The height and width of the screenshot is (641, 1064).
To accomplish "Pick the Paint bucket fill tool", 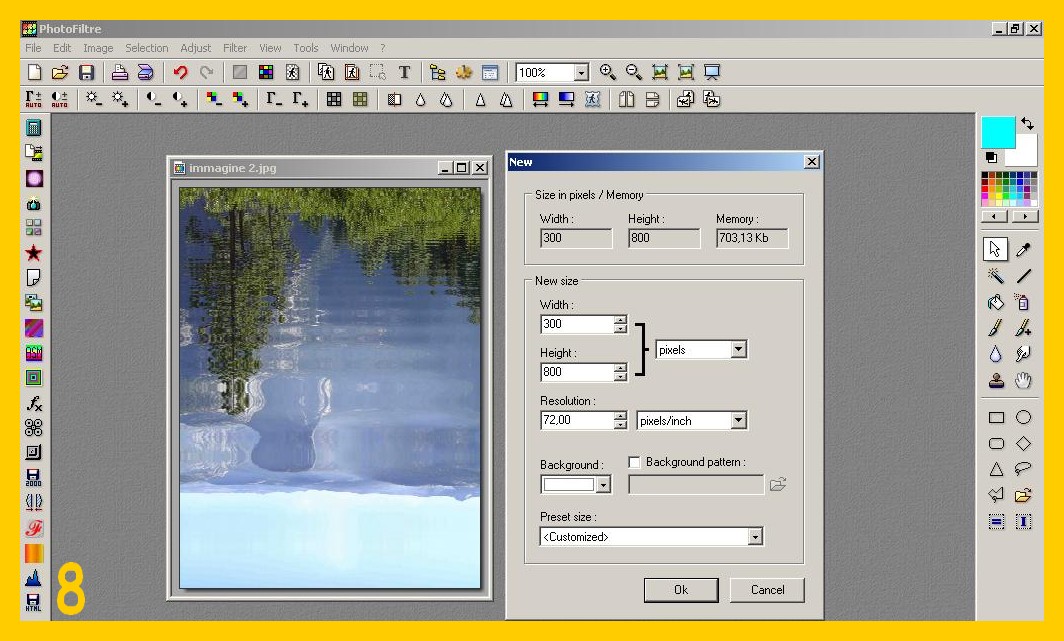I will pyautogui.click(x=996, y=301).
